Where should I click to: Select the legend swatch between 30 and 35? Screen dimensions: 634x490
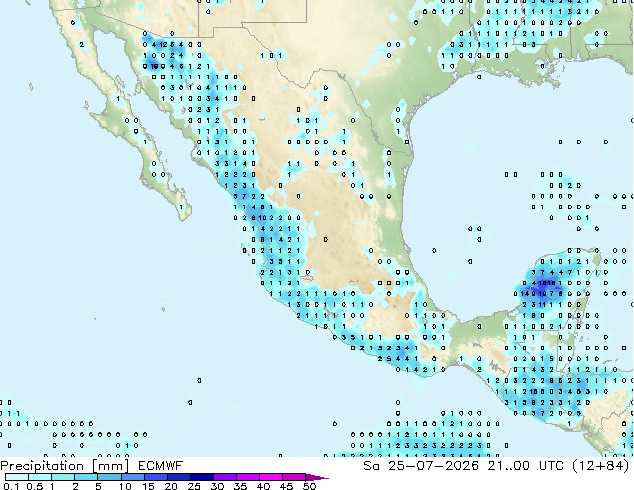pos(224,477)
